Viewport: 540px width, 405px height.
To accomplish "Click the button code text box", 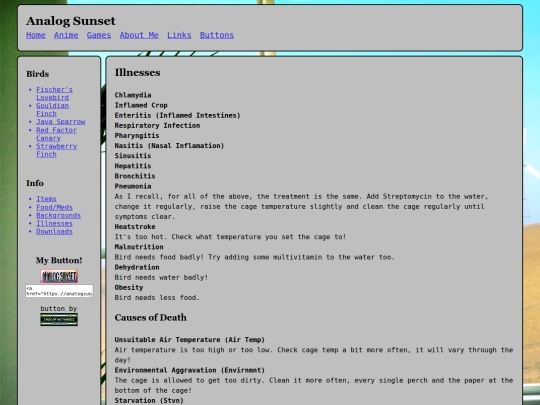I will tap(59, 291).
